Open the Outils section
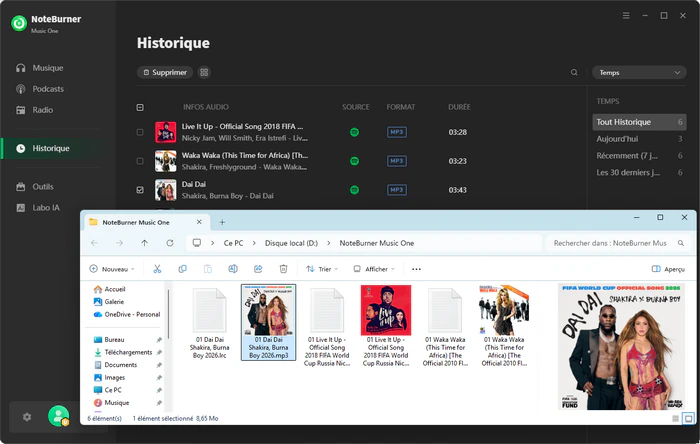The width and height of the screenshot is (700, 444). [35, 187]
